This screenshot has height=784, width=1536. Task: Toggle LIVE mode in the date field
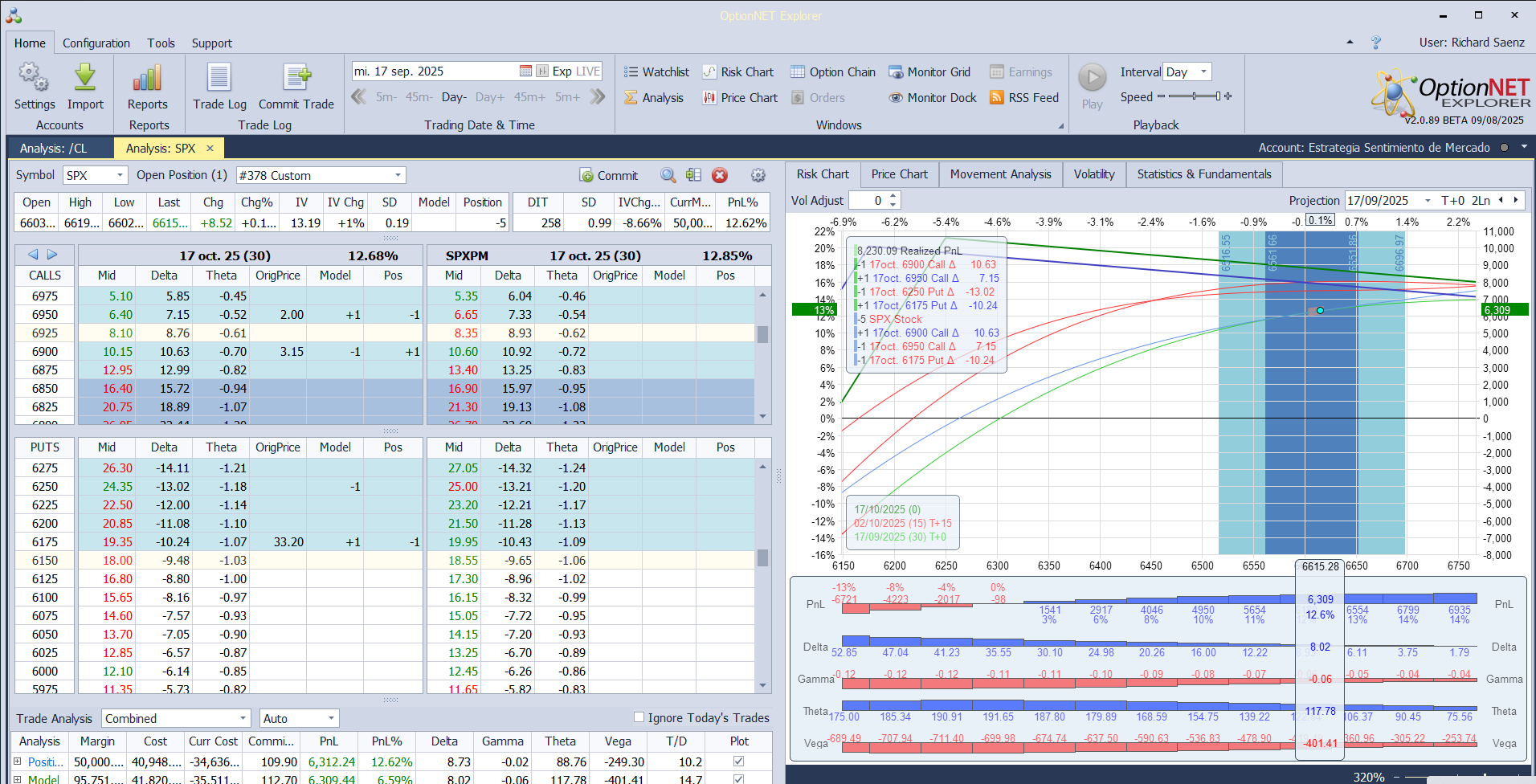pyautogui.click(x=588, y=71)
